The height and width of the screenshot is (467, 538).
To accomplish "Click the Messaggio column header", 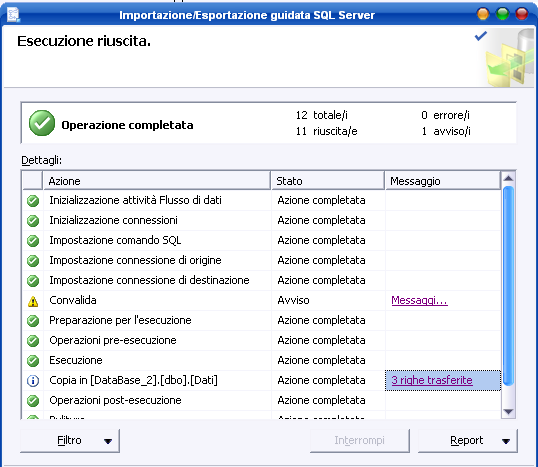I will [x=443, y=181].
